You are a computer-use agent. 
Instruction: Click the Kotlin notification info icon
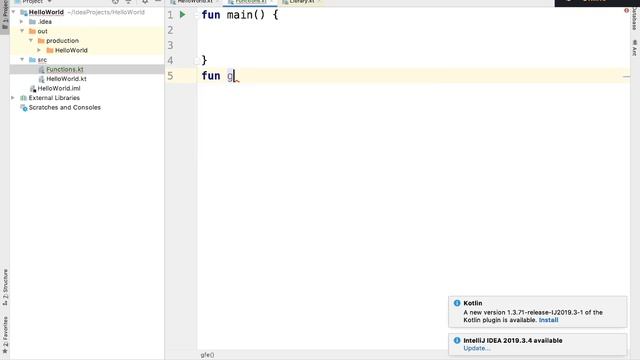tap(457, 303)
